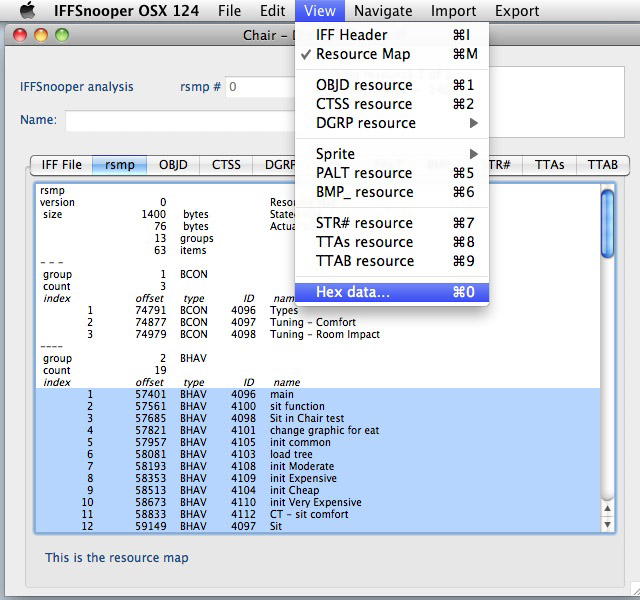
Task: Click the rsmp # input field
Action: pyautogui.click(x=260, y=87)
